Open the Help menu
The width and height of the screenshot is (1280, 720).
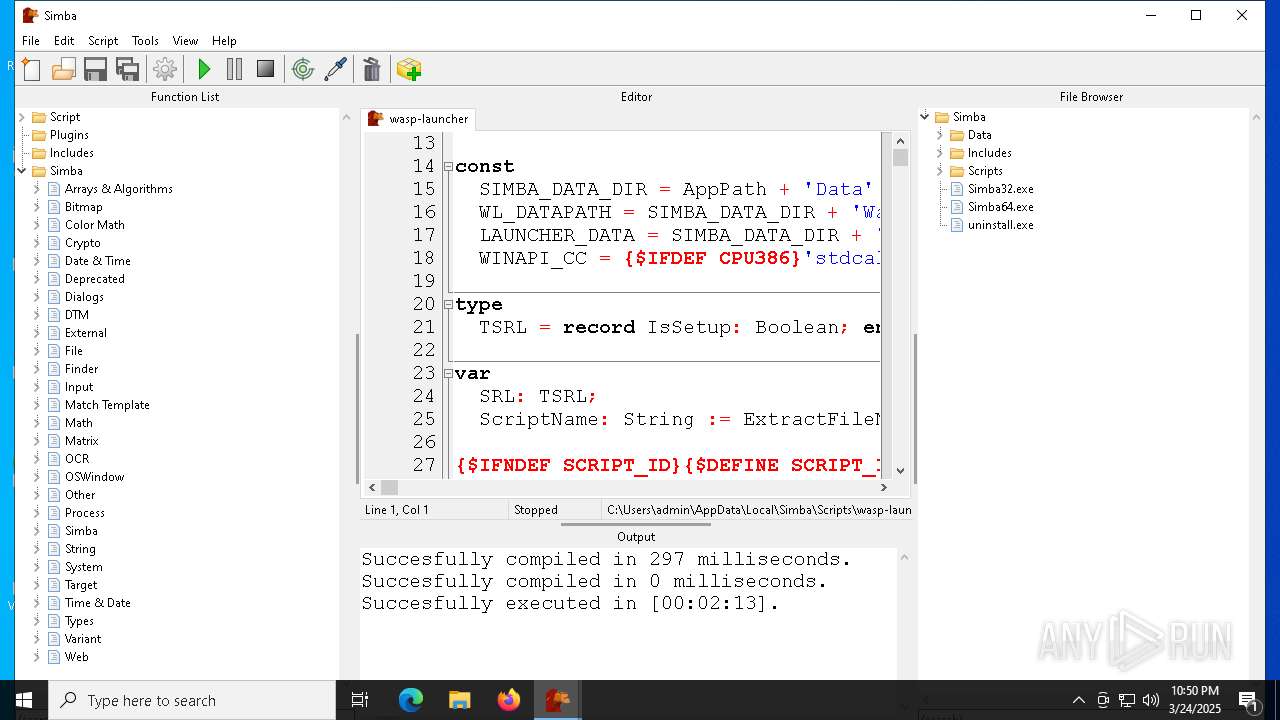224,41
